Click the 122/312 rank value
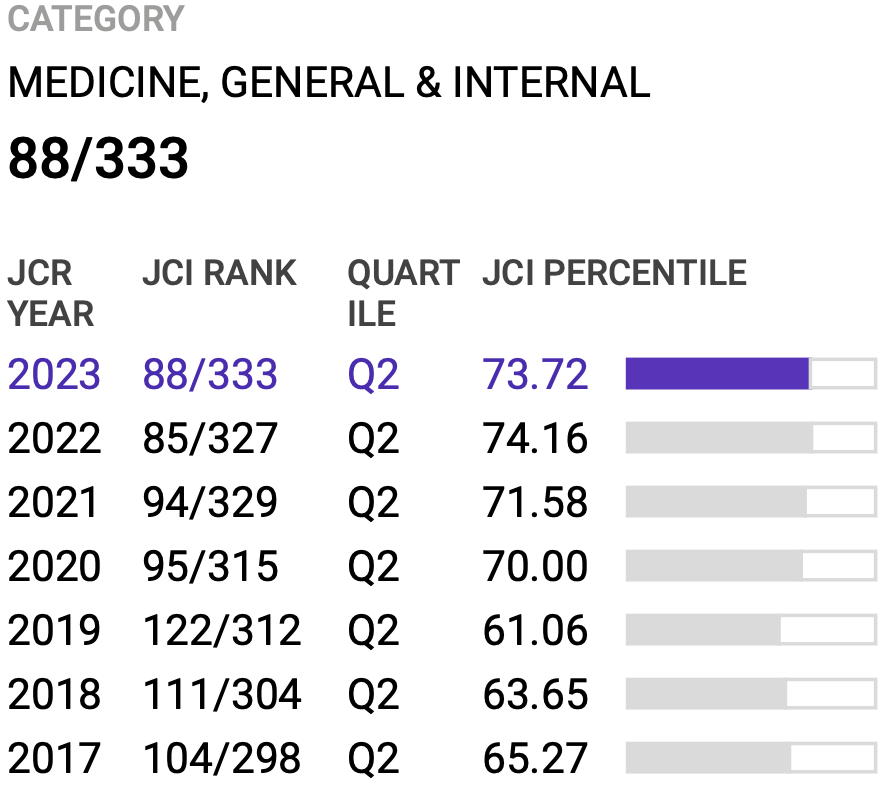This screenshot has height=786, width=892. coord(222,631)
